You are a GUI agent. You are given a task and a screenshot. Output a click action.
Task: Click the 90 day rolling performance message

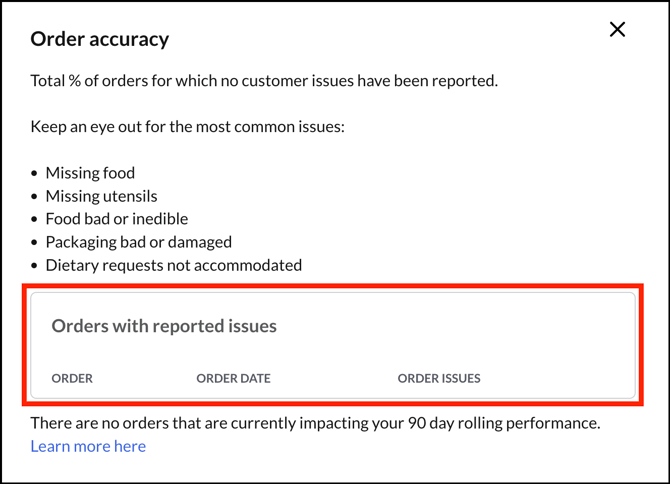click(315, 423)
